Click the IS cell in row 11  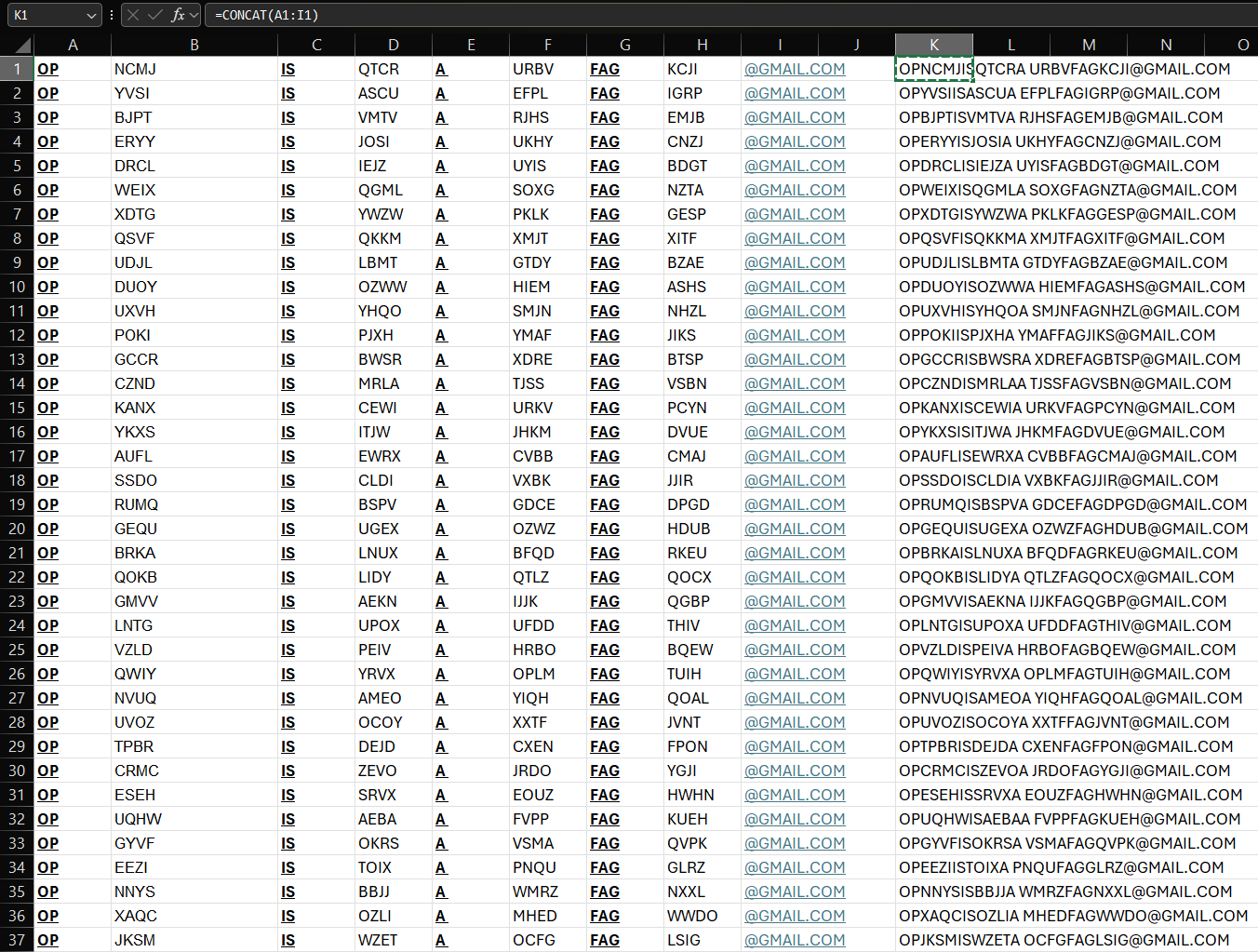[316, 311]
